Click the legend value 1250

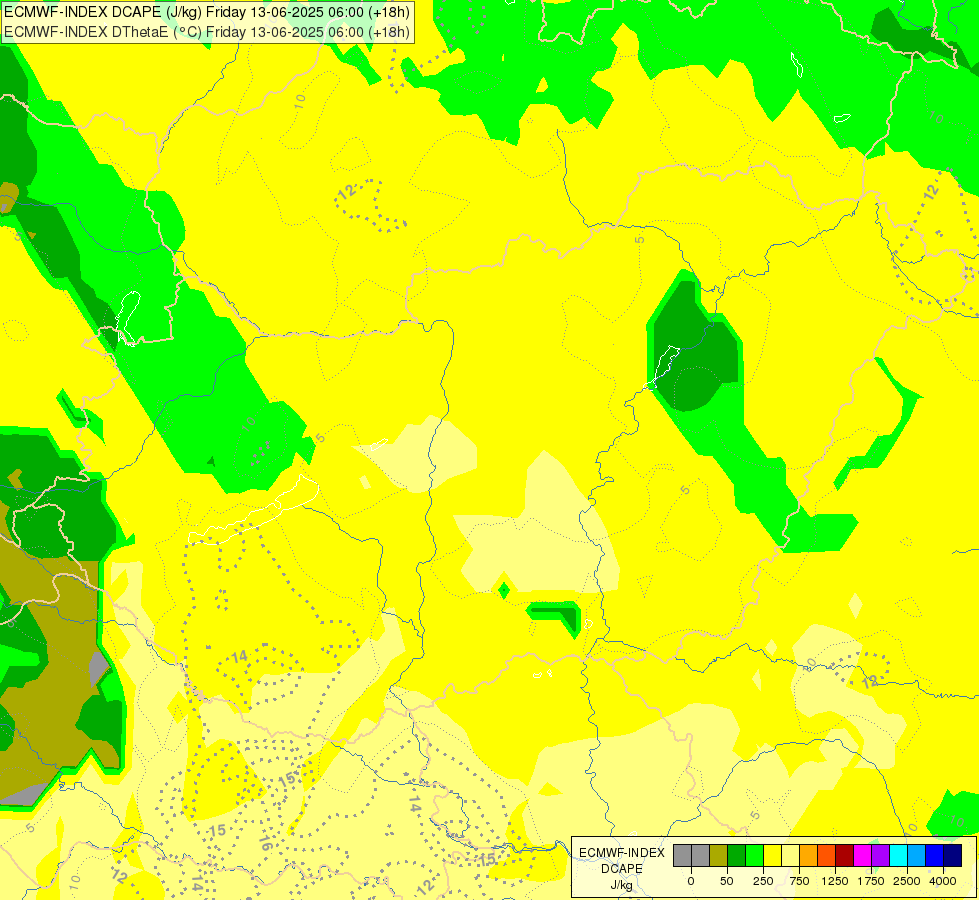[835, 881]
